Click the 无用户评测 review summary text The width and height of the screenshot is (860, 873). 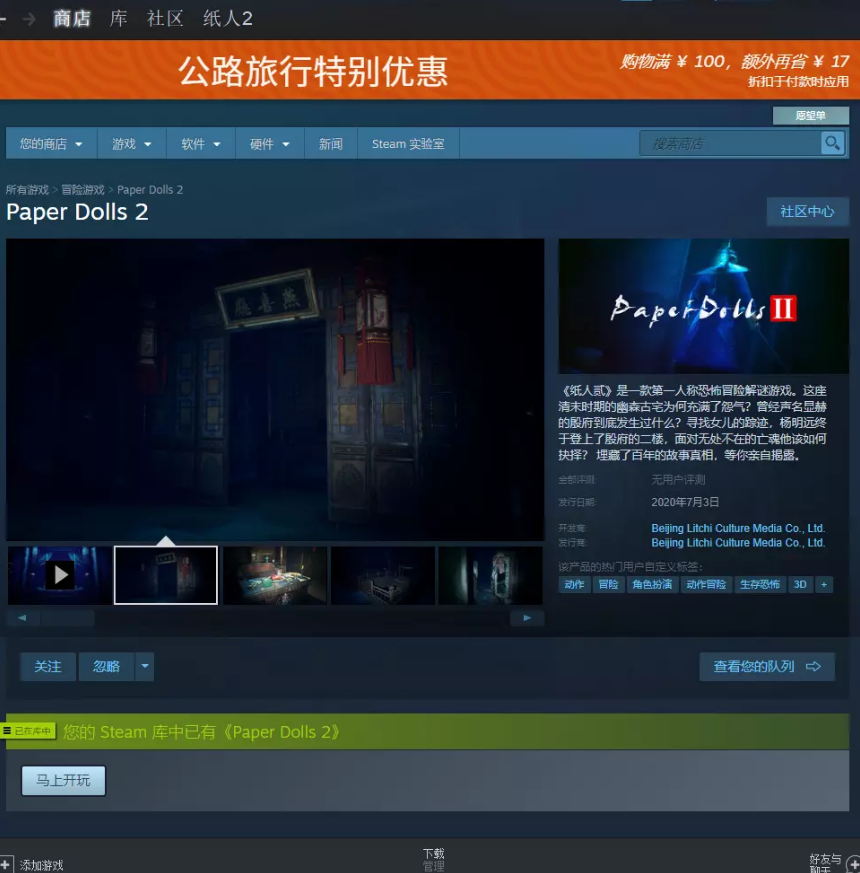point(679,480)
